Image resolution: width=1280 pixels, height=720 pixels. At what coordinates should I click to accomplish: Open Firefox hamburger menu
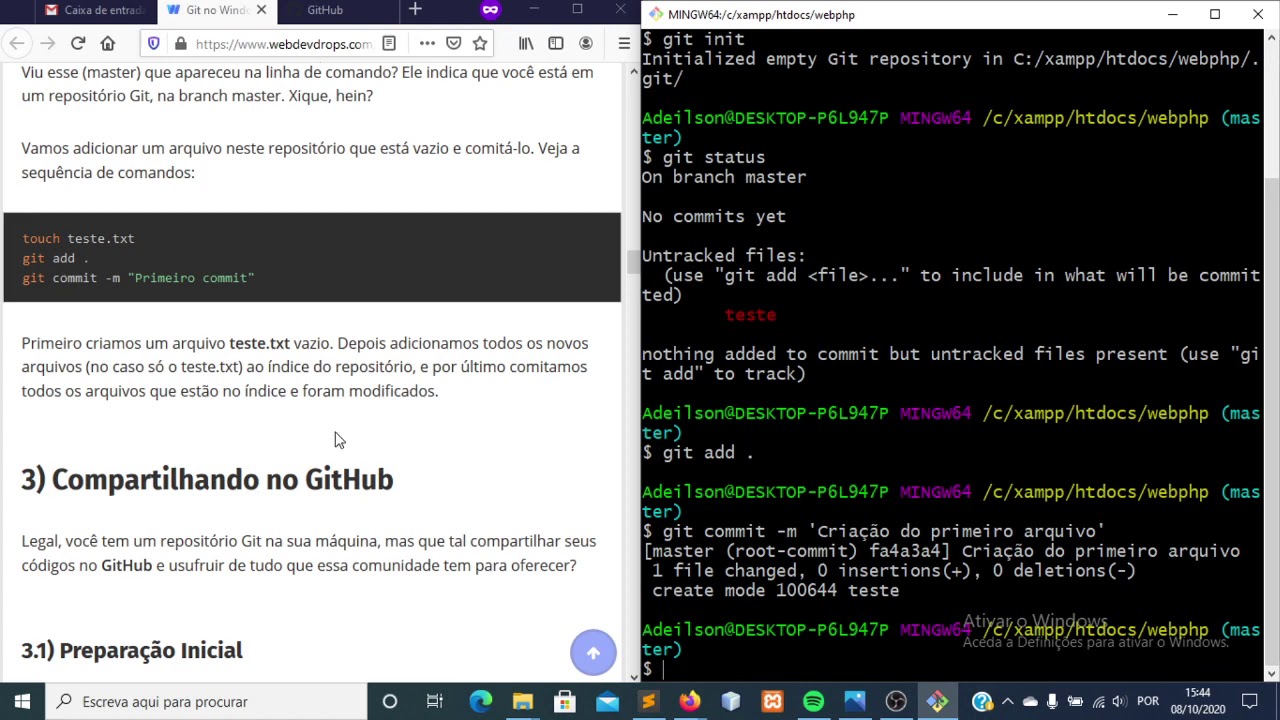click(624, 43)
